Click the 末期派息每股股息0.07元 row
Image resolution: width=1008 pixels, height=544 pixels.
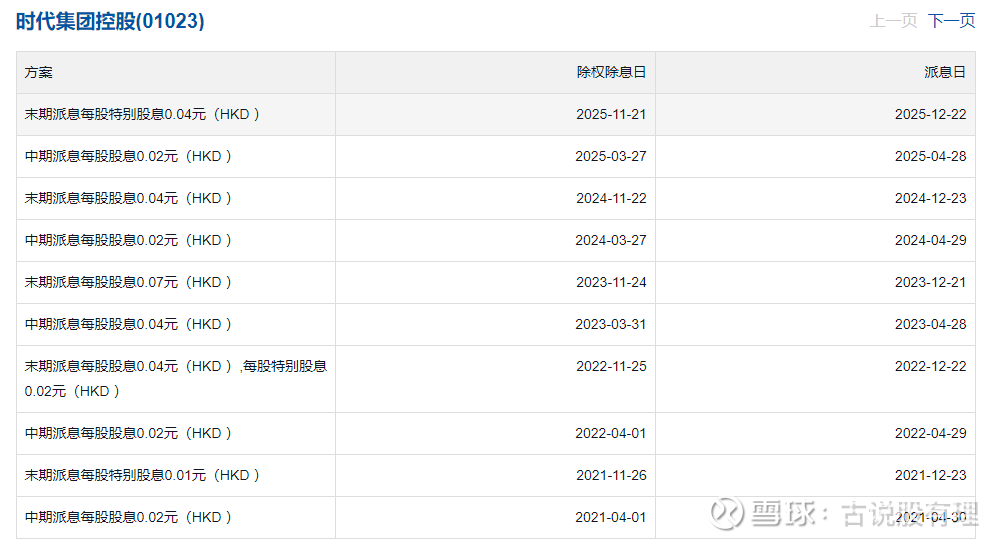click(128, 283)
